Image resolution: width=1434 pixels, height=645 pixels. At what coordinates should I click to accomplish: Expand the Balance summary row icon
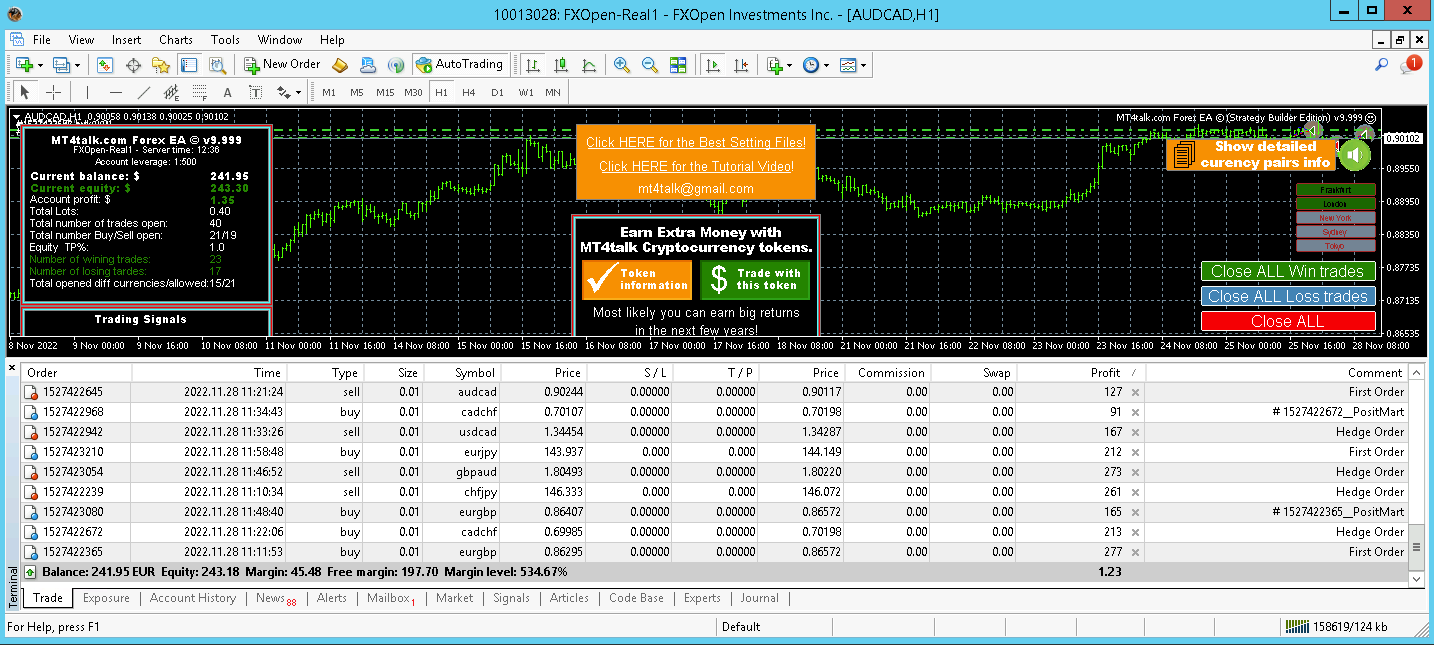pyautogui.click(x=30, y=572)
